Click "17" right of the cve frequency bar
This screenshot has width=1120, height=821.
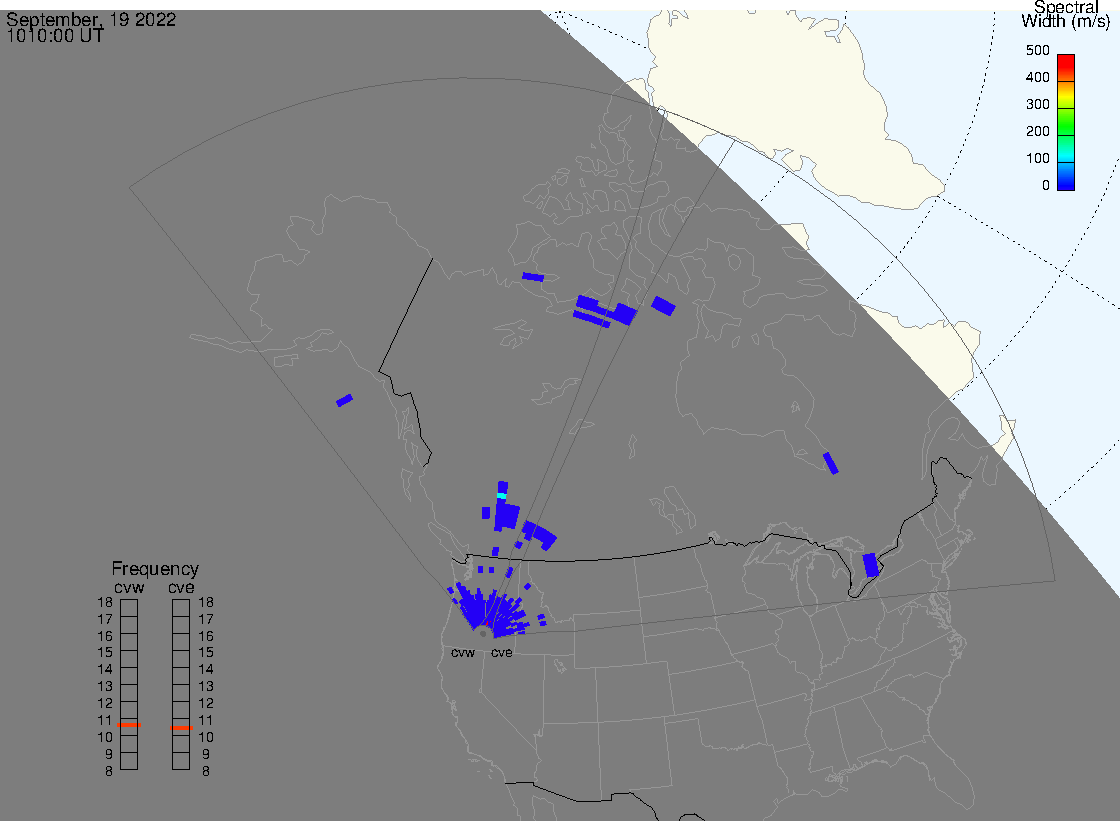[x=206, y=620]
